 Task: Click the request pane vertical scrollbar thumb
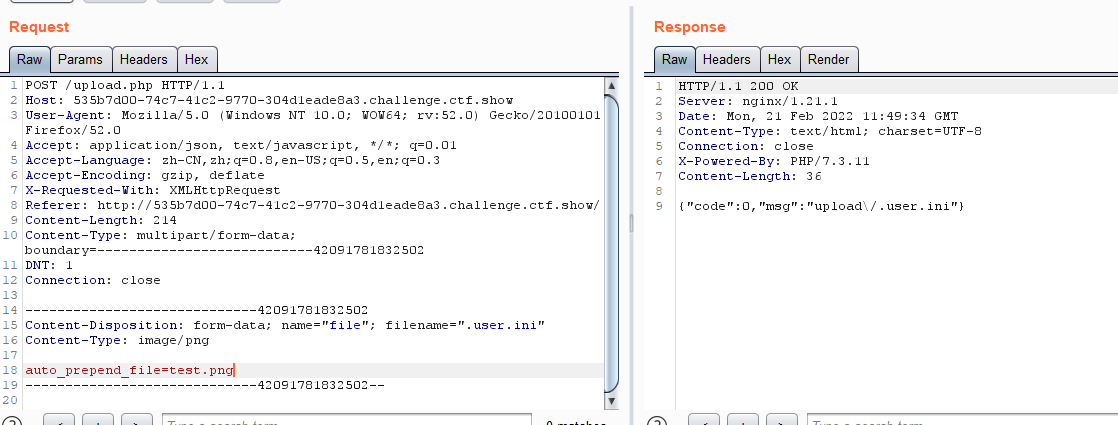coord(611,242)
